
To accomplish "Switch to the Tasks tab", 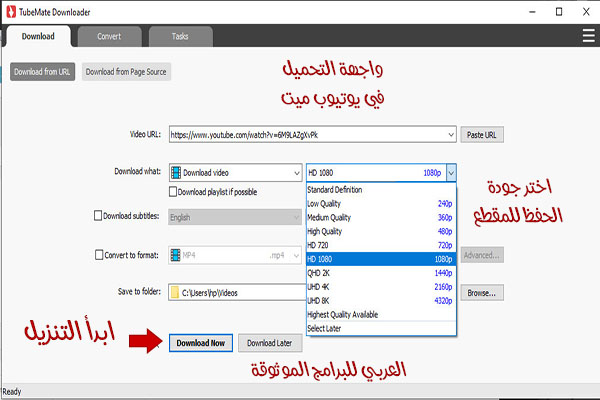I will (x=180, y=36).
